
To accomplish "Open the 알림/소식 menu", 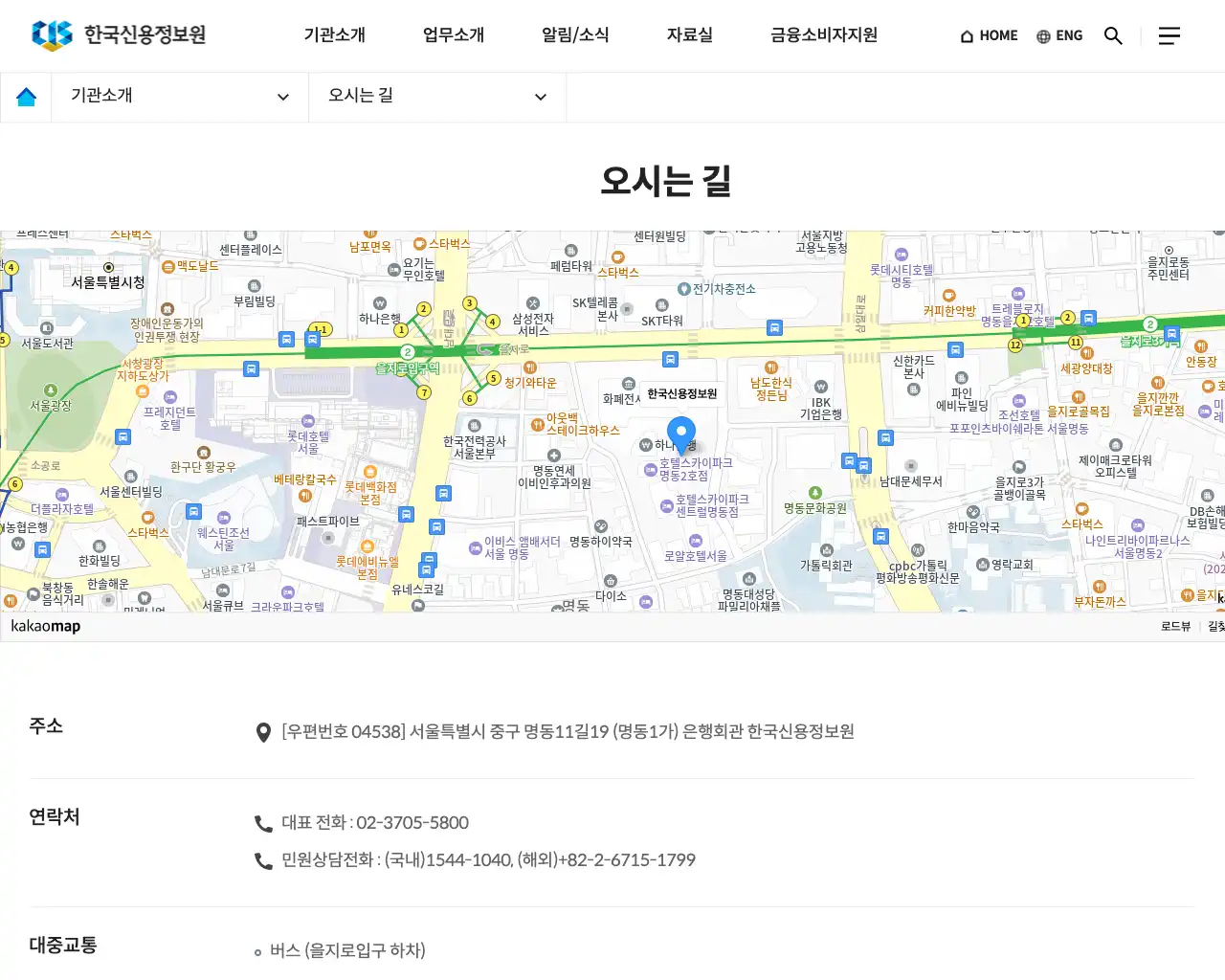I will 574,34.
